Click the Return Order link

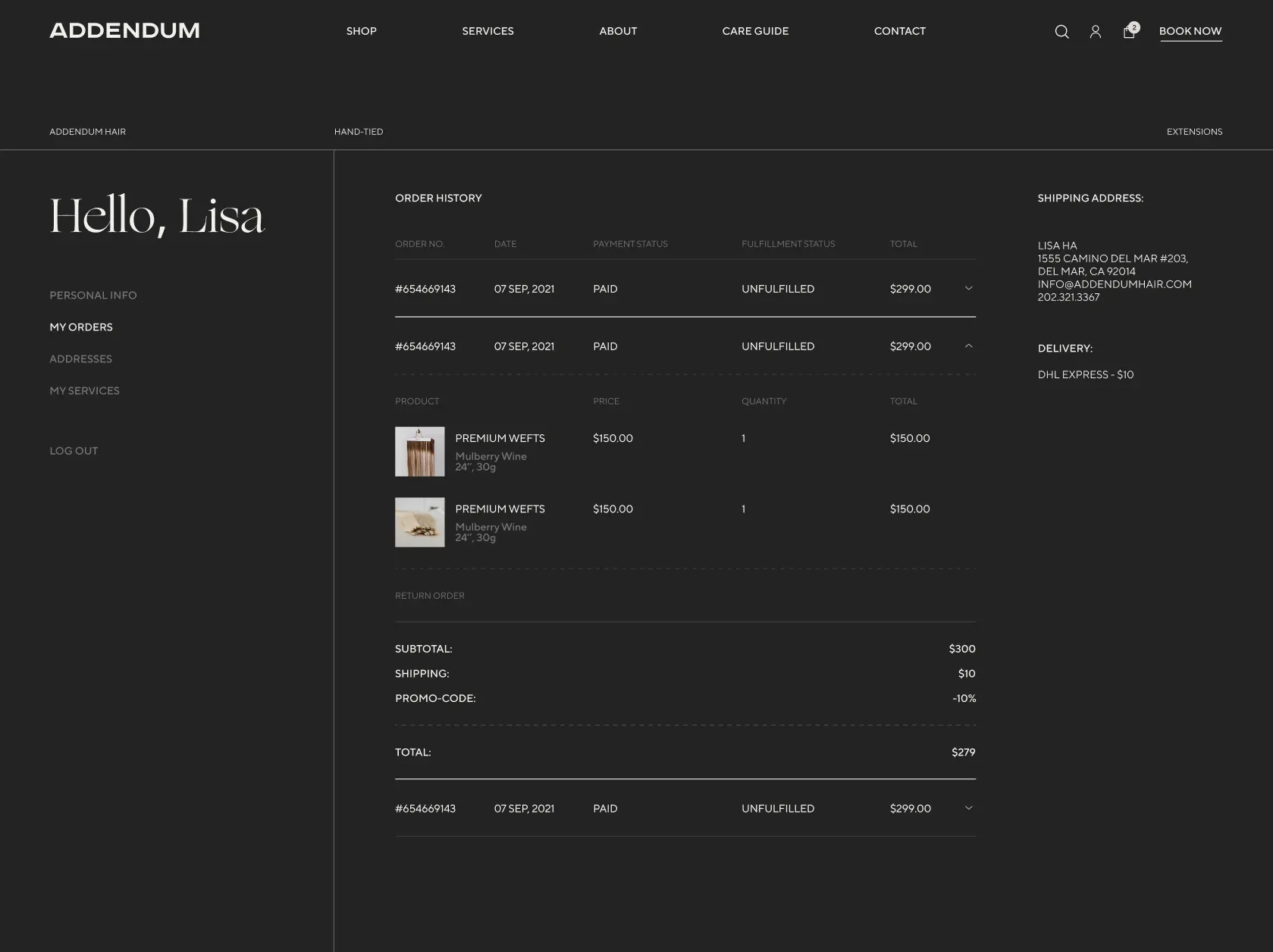(429, 596)
